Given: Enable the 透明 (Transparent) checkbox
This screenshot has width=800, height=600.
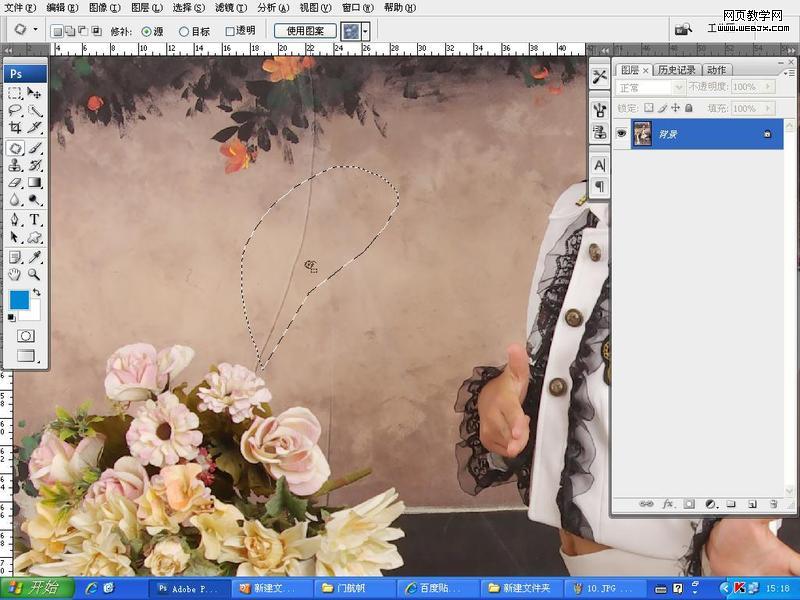Looking at the screenshot, I should [228, 31].
